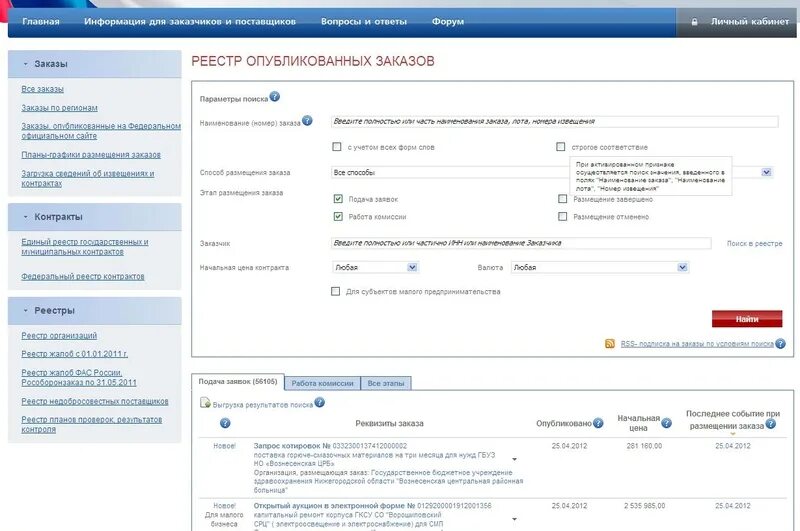Open 'Единый реестр государственных и муниципальных контрактов'
The image size is (800, 531).
(85, 246)
